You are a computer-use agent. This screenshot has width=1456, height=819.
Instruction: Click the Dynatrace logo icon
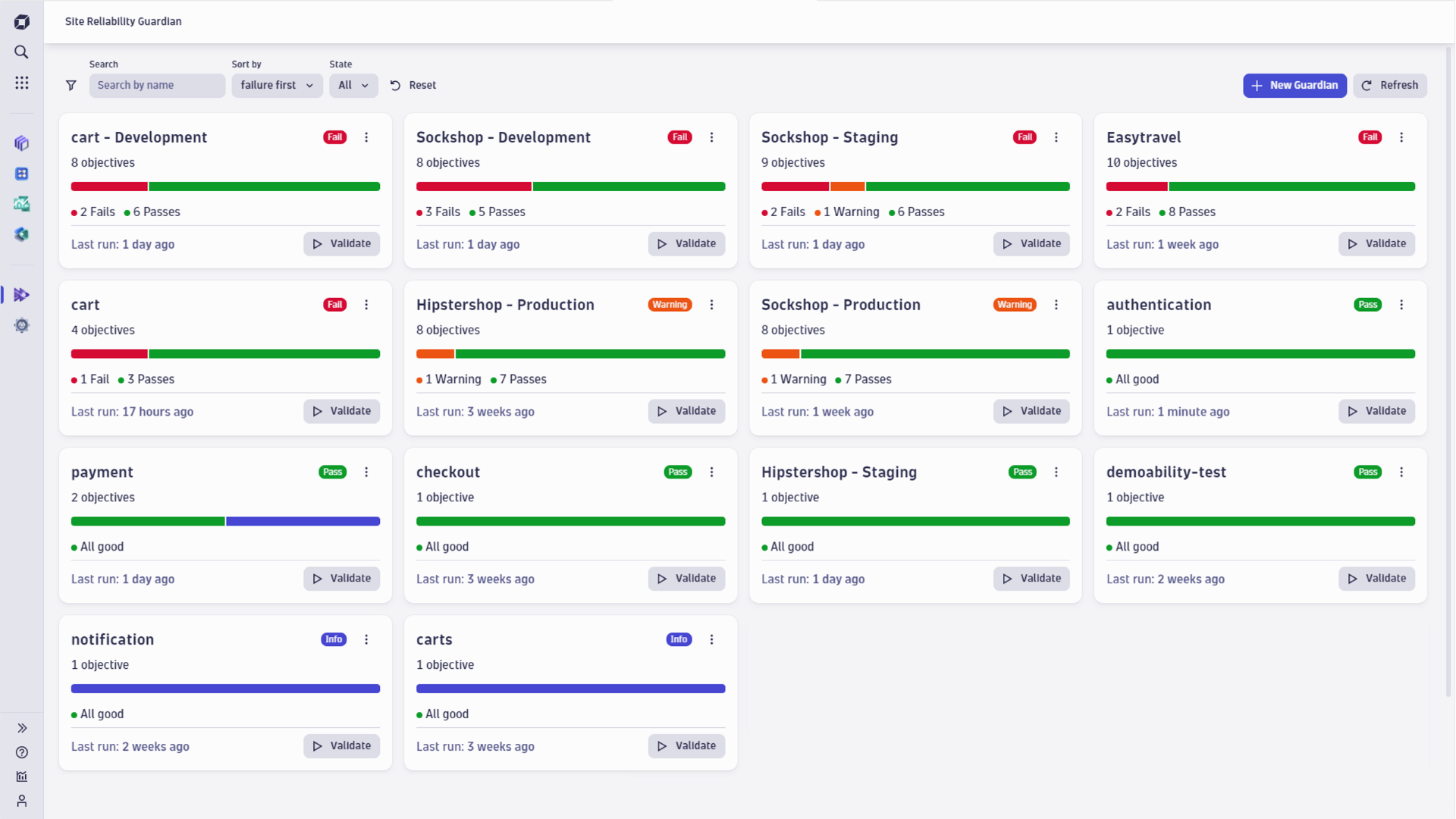coord(21,22)
